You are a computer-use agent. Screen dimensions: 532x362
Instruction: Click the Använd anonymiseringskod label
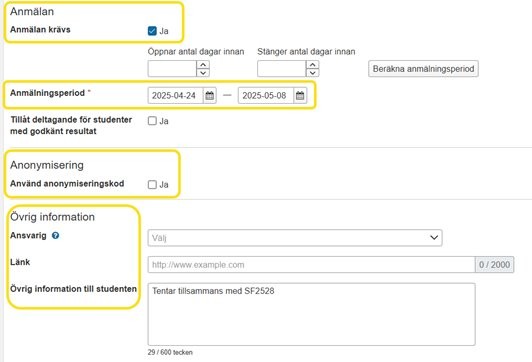pos(67,184)
